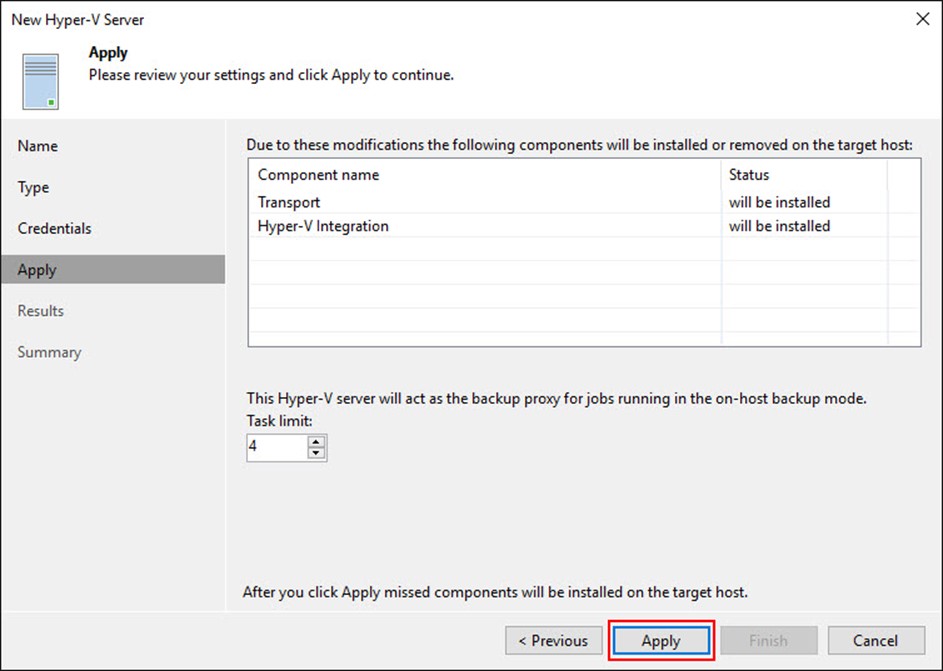The image size is (943, 671).
Task: Open the Type wizard step
Action: click(x=34, y=187)
